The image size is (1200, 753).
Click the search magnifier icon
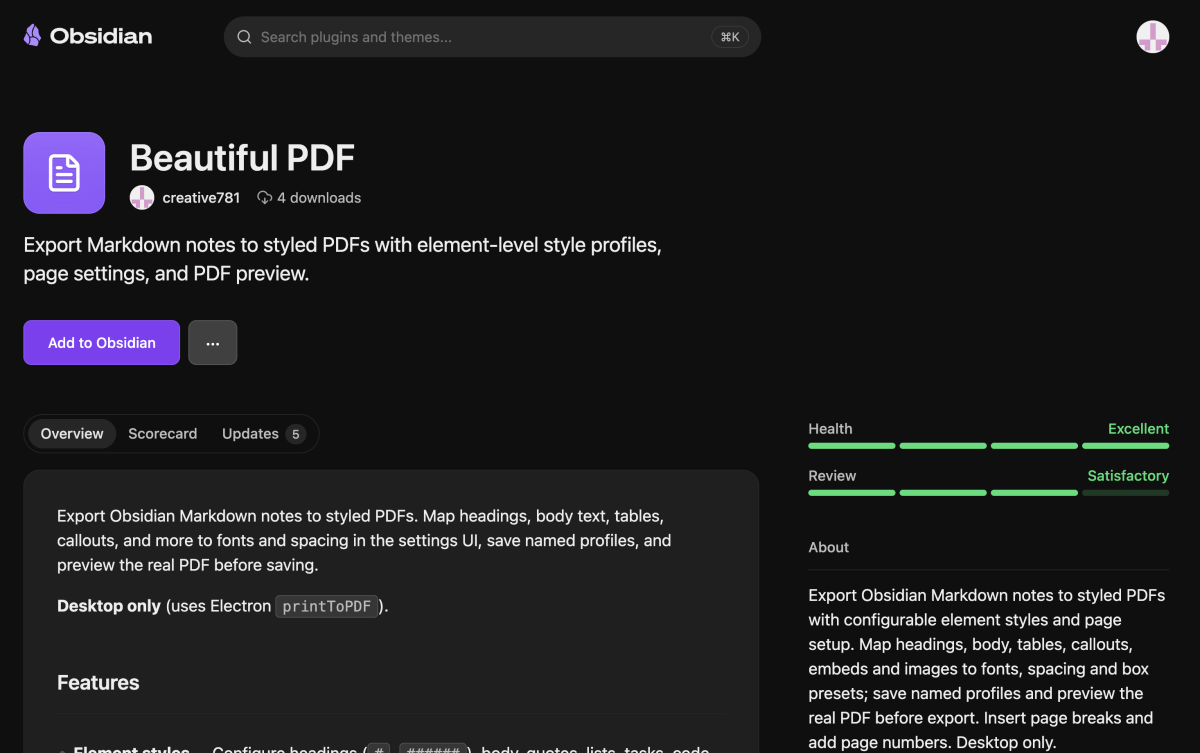(244, 37)
